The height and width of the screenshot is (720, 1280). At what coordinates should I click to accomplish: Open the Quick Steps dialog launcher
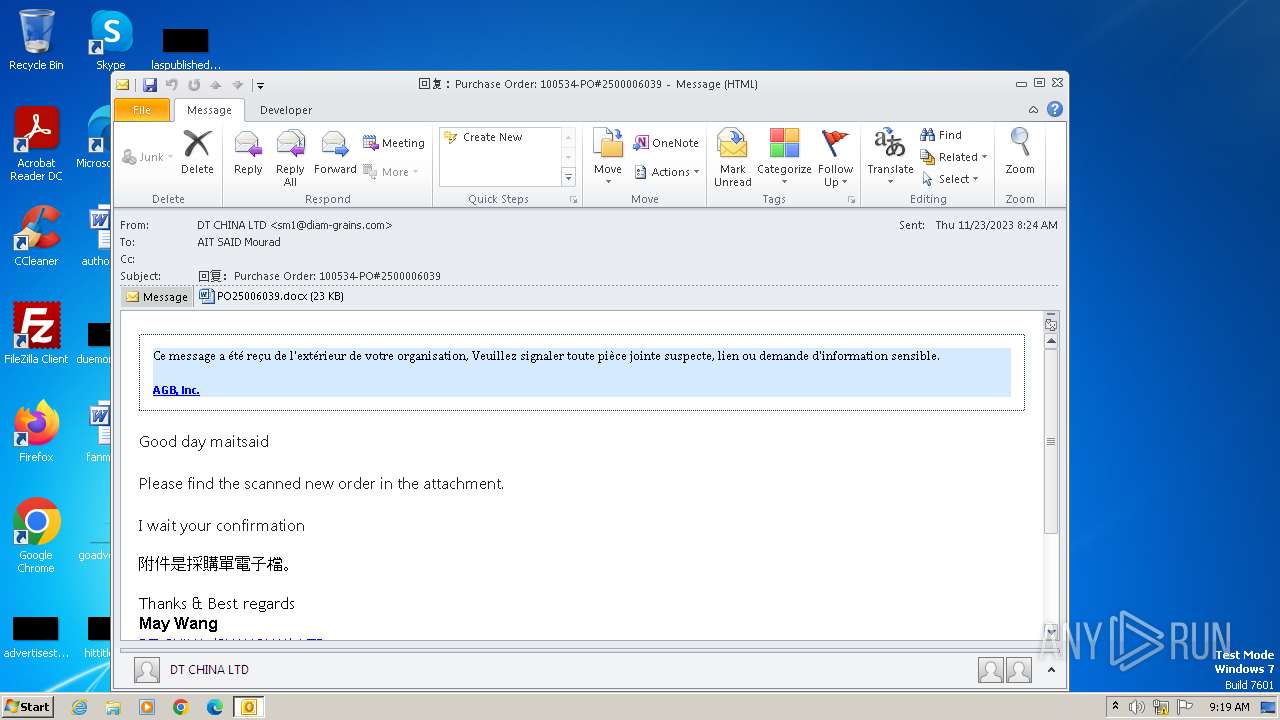pos(574,200)
